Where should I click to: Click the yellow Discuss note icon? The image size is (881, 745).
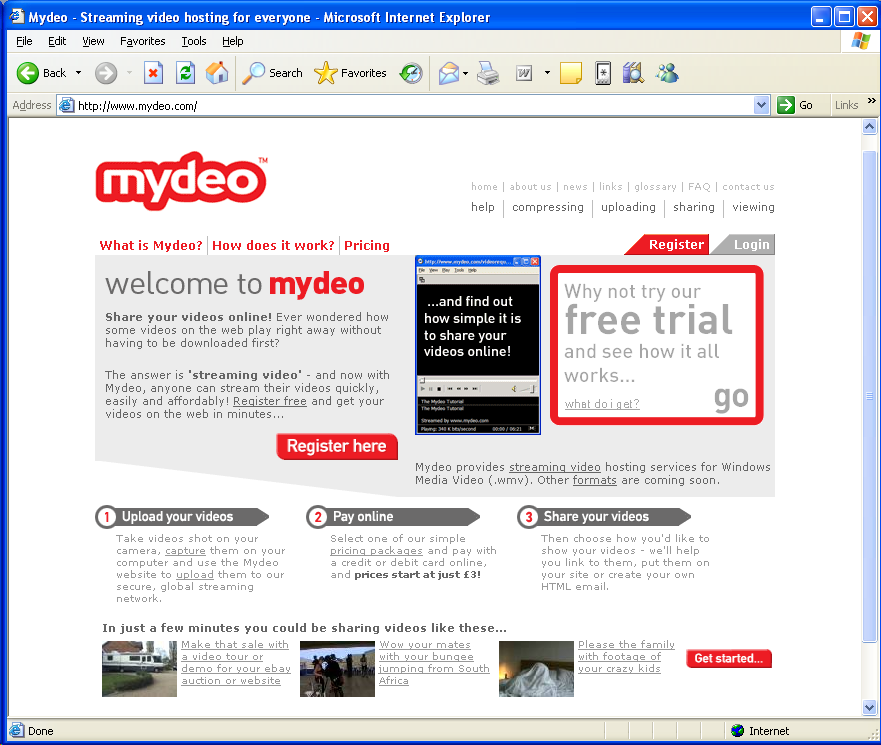tap(570, 73)
